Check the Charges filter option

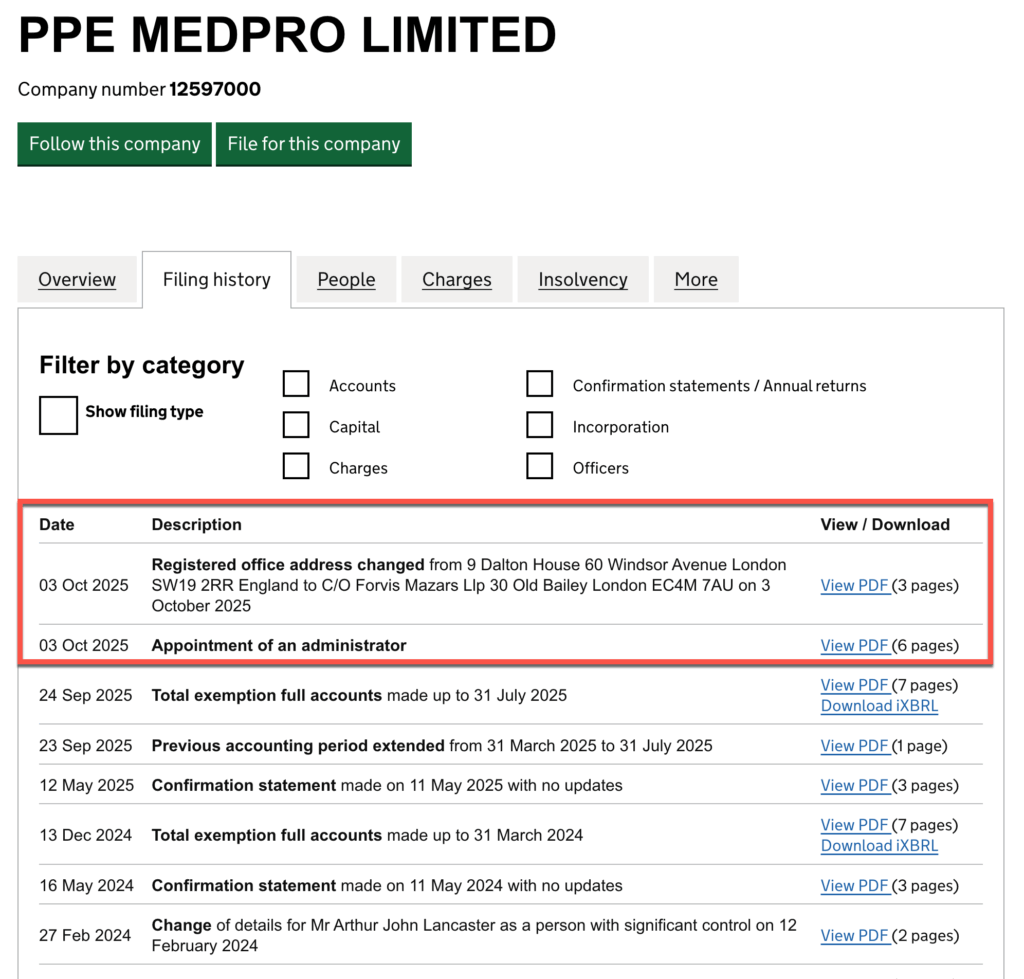click(x=296, y=465)
